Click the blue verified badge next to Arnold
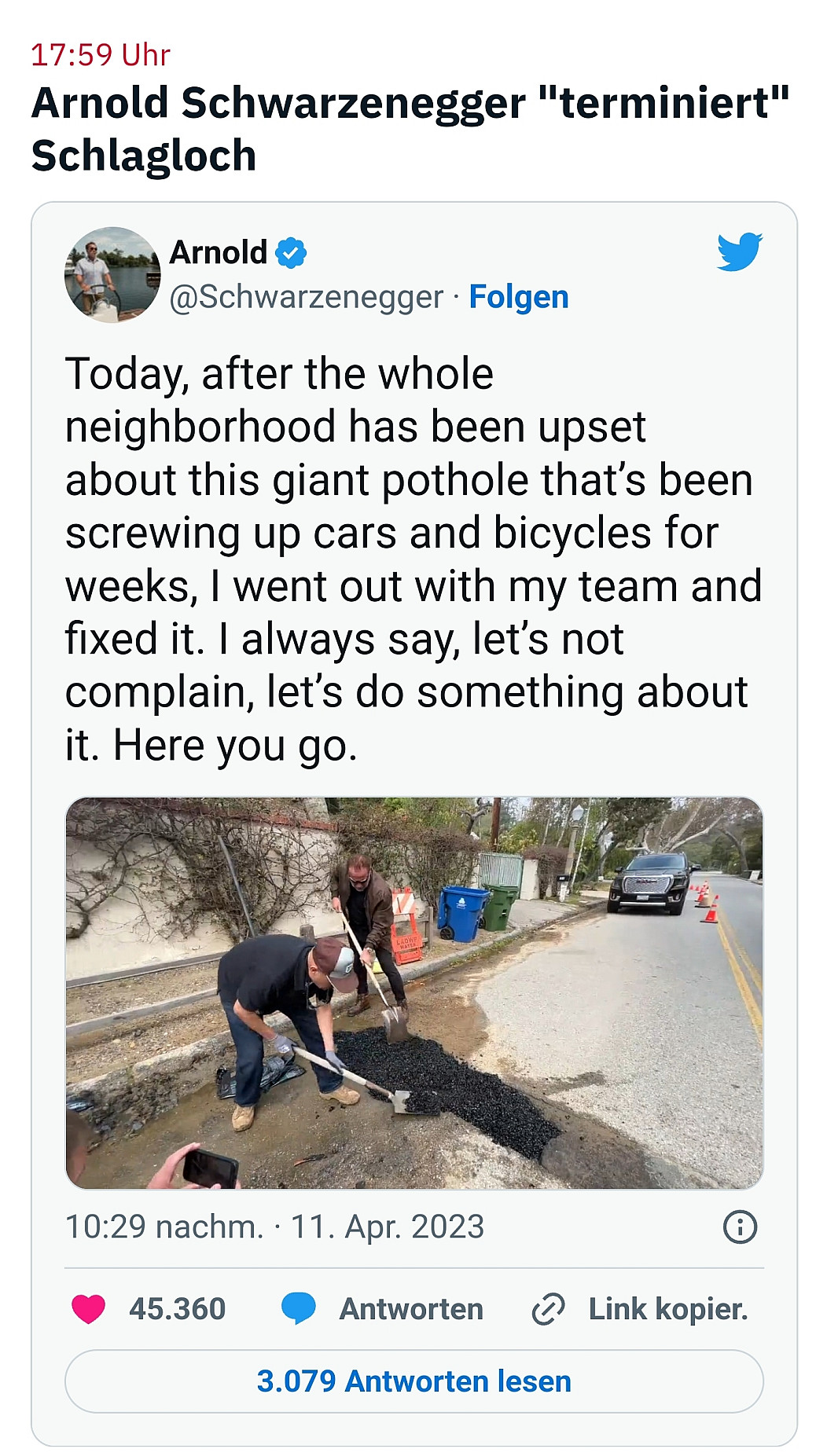 (x=291, y=253)
